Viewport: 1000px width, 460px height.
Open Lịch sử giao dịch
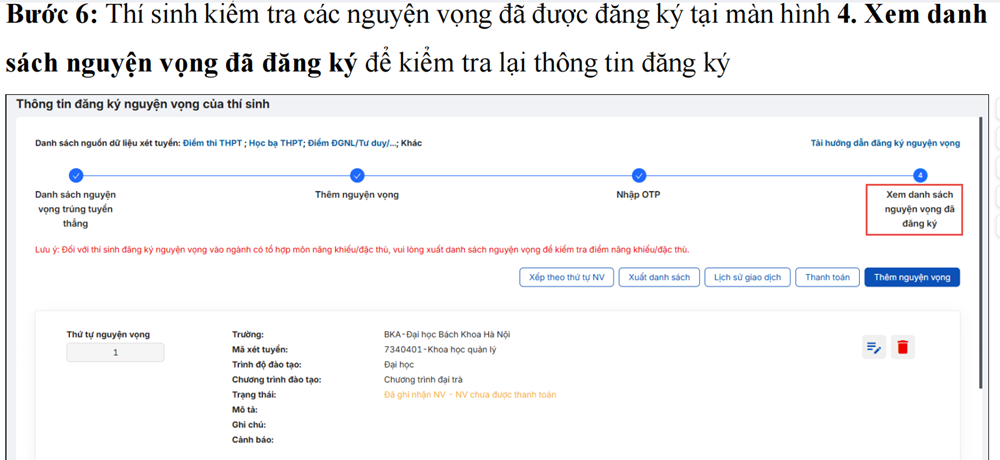pyautogui.click(x=747, y=278)
